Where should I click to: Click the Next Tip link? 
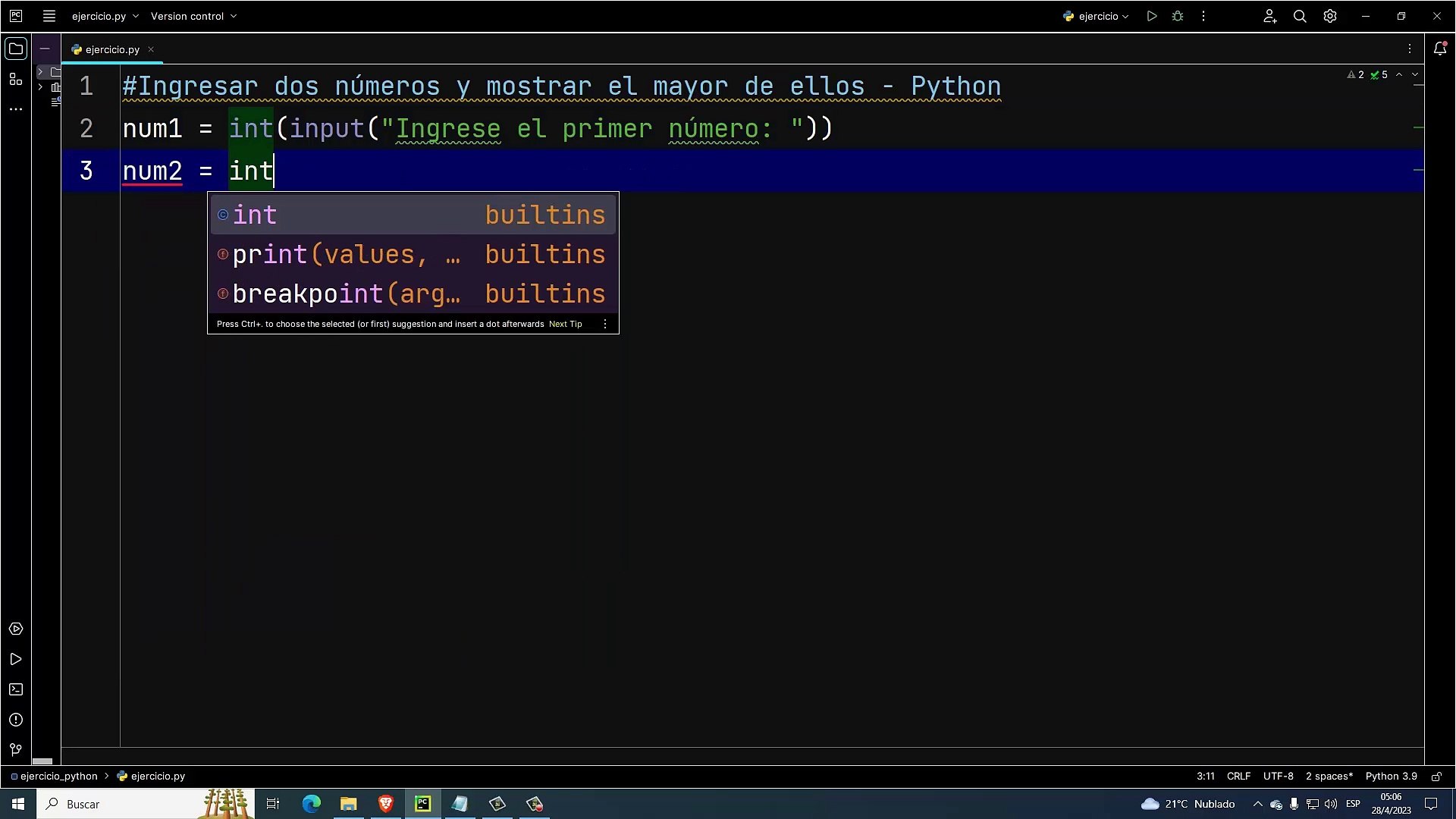565,324
